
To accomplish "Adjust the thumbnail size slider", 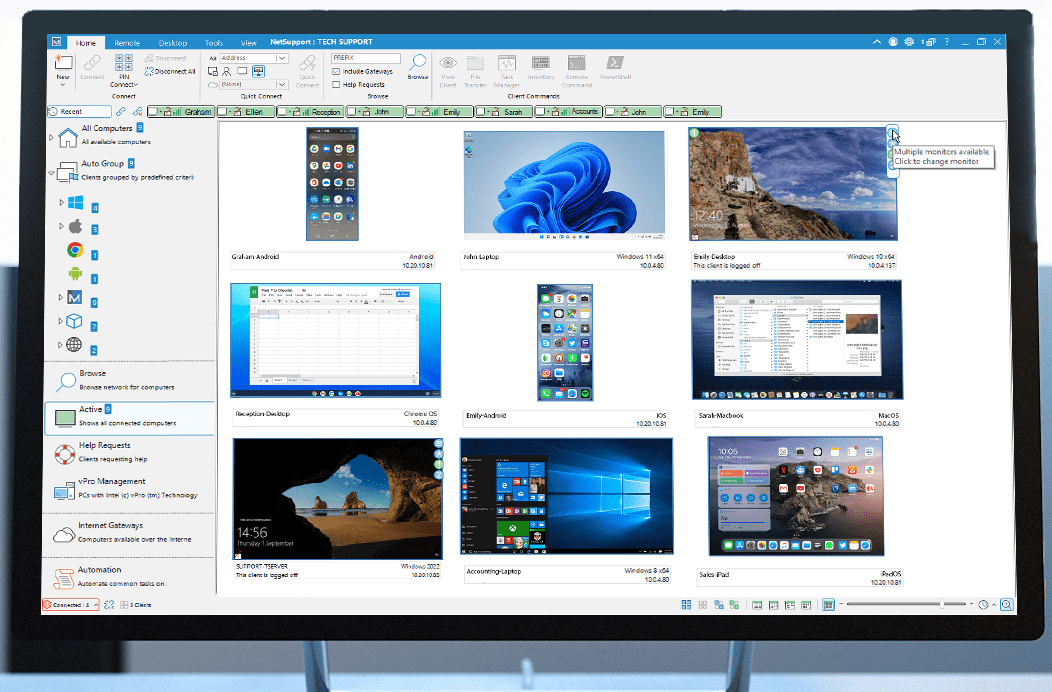I will click(905, 605).
